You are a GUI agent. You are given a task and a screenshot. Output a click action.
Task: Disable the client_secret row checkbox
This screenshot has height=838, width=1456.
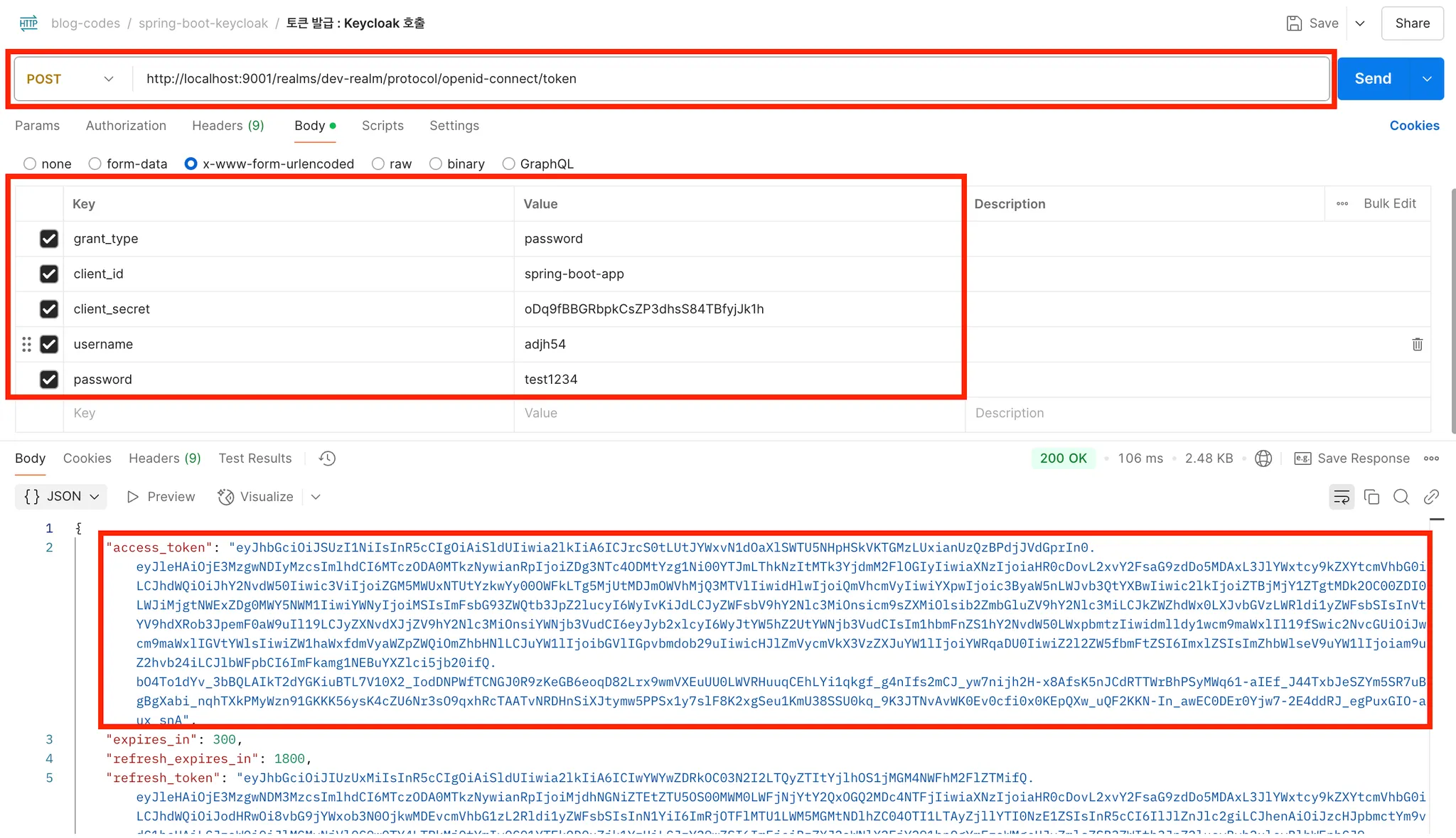(49, 309)
